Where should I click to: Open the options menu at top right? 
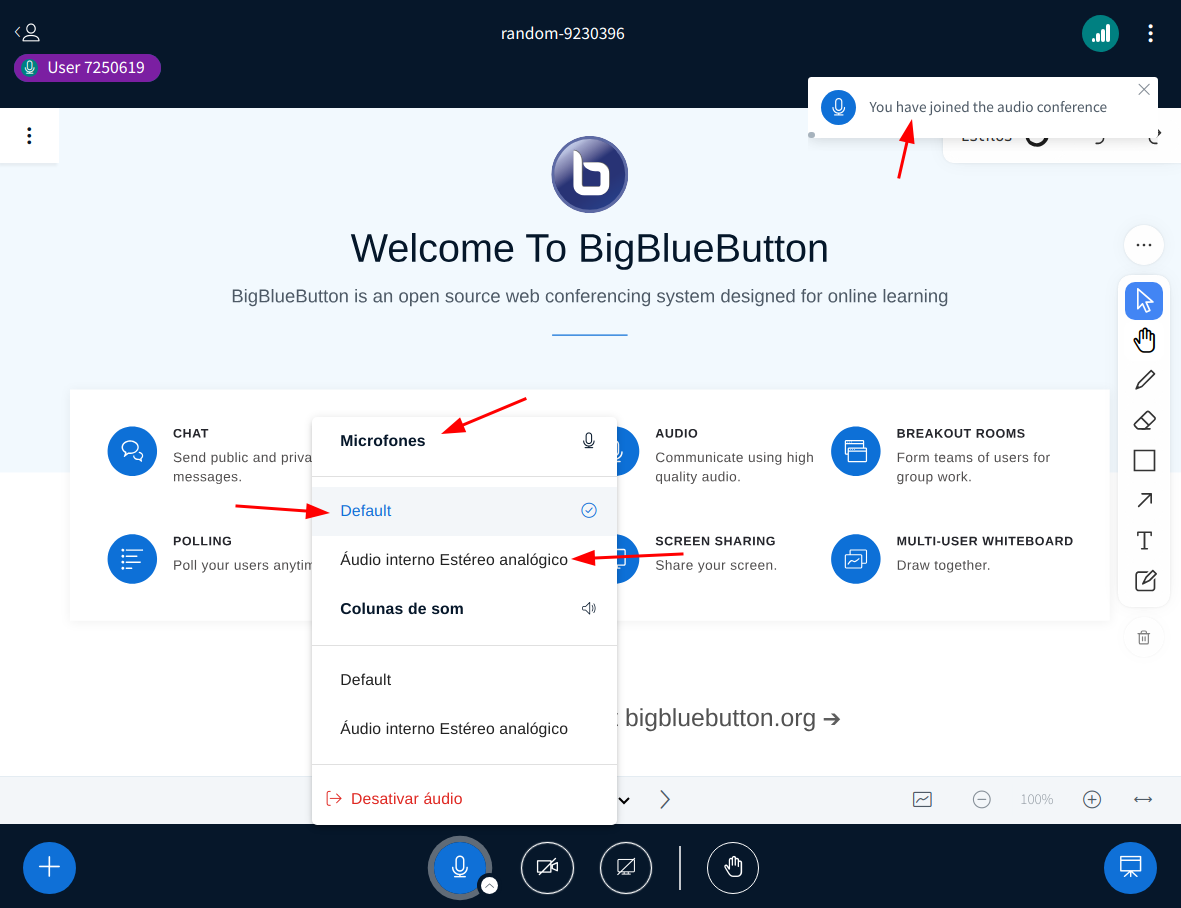coord(1151,33)
